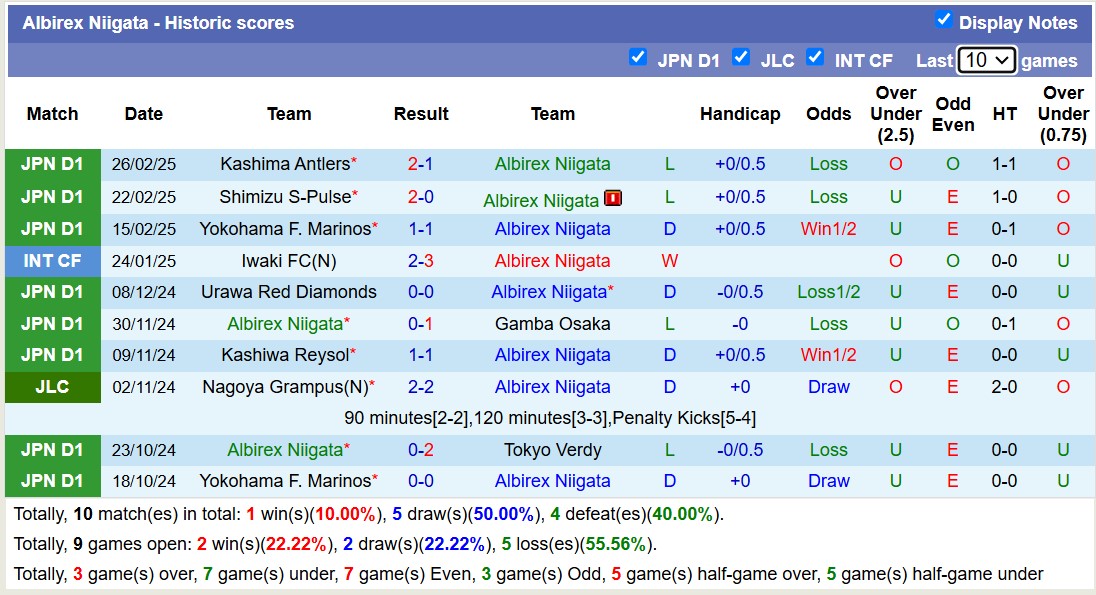Toggle the JLC competition checkbox
Image resolution: width=1096 pixels, height=595 pixels.
click(x=741, y=58)
